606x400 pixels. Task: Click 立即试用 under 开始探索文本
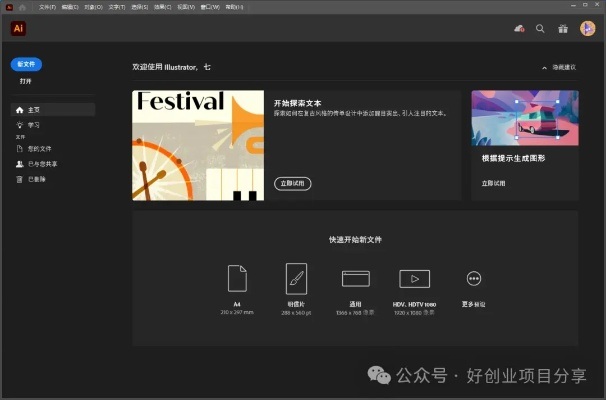(292, 183)
